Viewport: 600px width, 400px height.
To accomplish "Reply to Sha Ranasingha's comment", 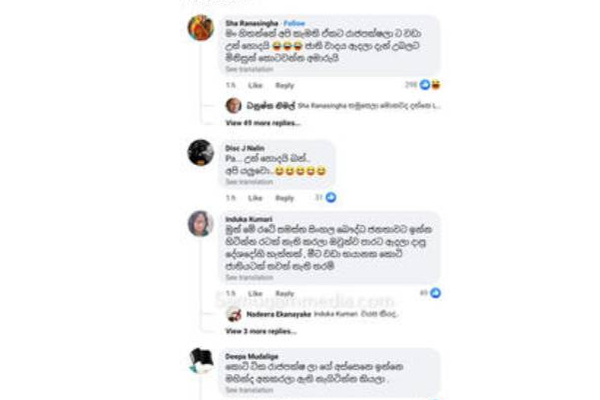I will pos(285,85).
